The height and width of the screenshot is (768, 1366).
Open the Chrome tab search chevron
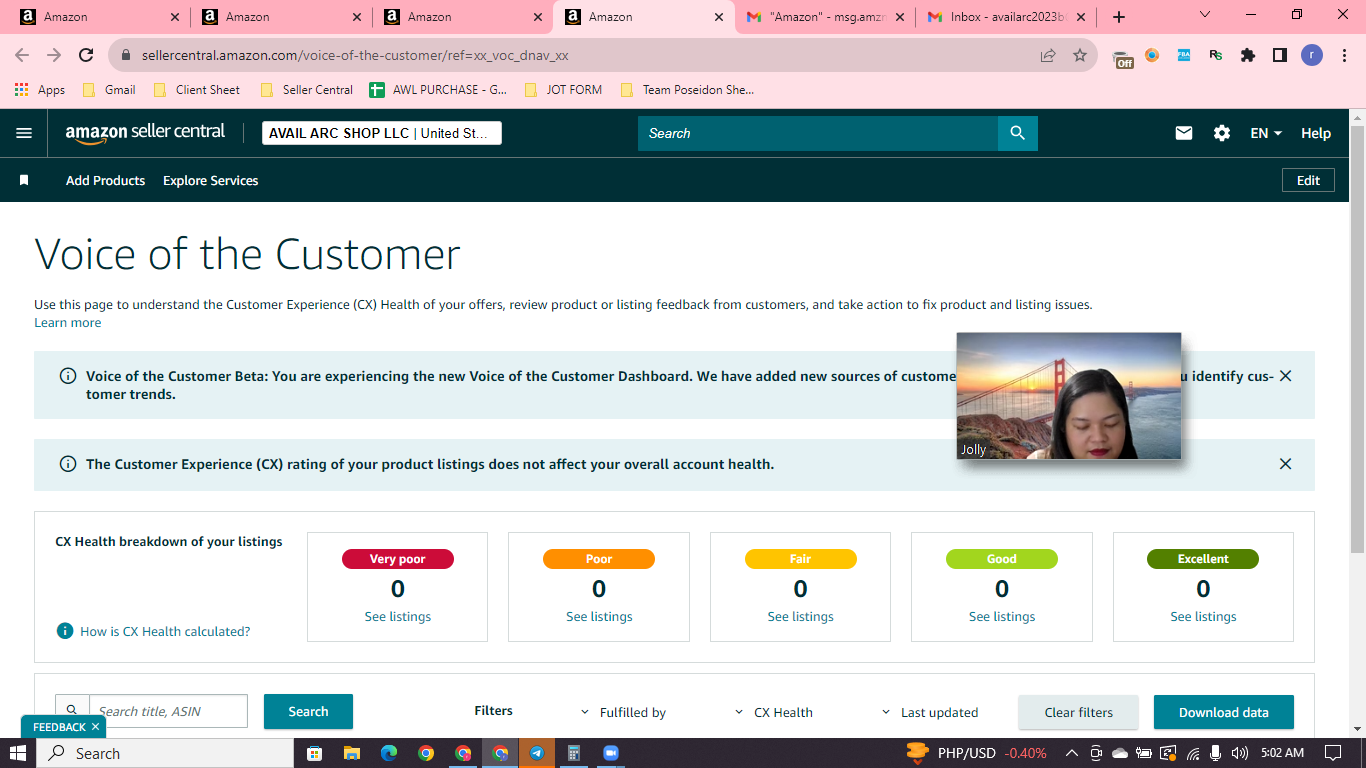click(x=1205, y=15)
